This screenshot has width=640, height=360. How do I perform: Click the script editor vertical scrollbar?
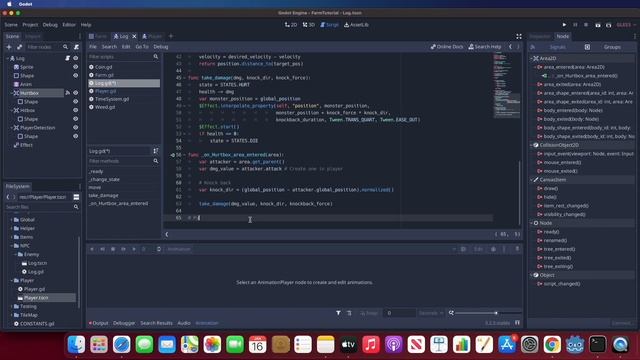coord(520,192)
